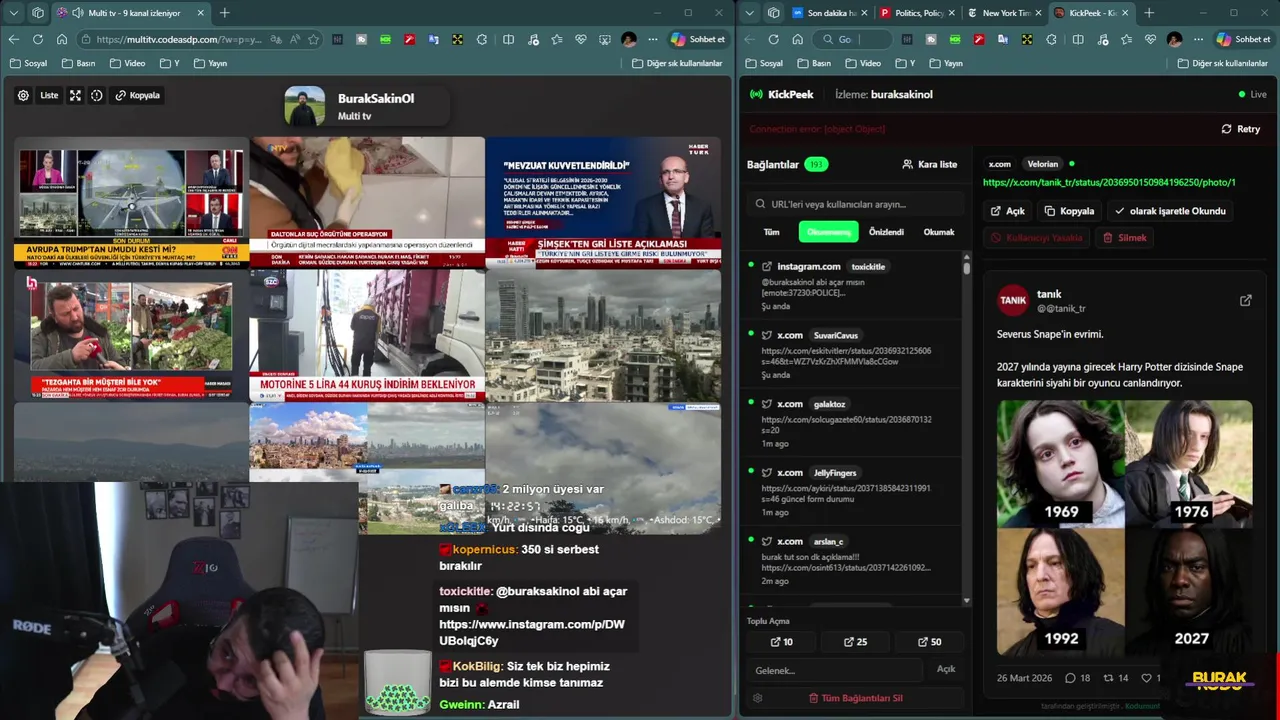The image size is (1280, 720).
Task: Expand Diğer sık kullanılanlar in right browser
Action: point(1222,63)
